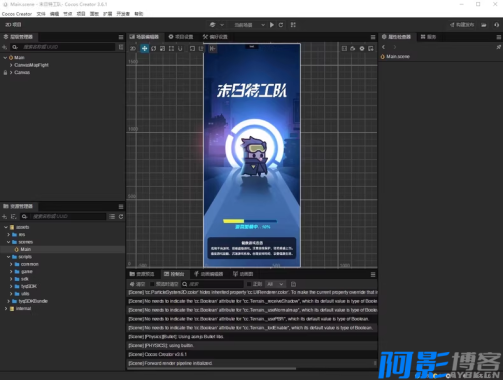Click the cloud/browser preview icon in top toolbar
Screen dimensions: 503x380
click(x=213, y=25)
